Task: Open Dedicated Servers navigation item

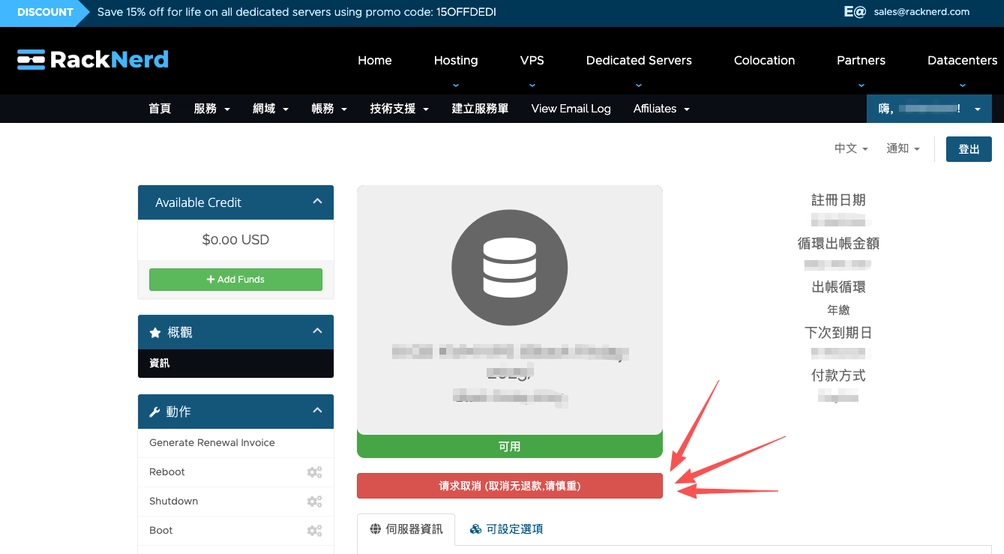Action: [x=638, y=60]
